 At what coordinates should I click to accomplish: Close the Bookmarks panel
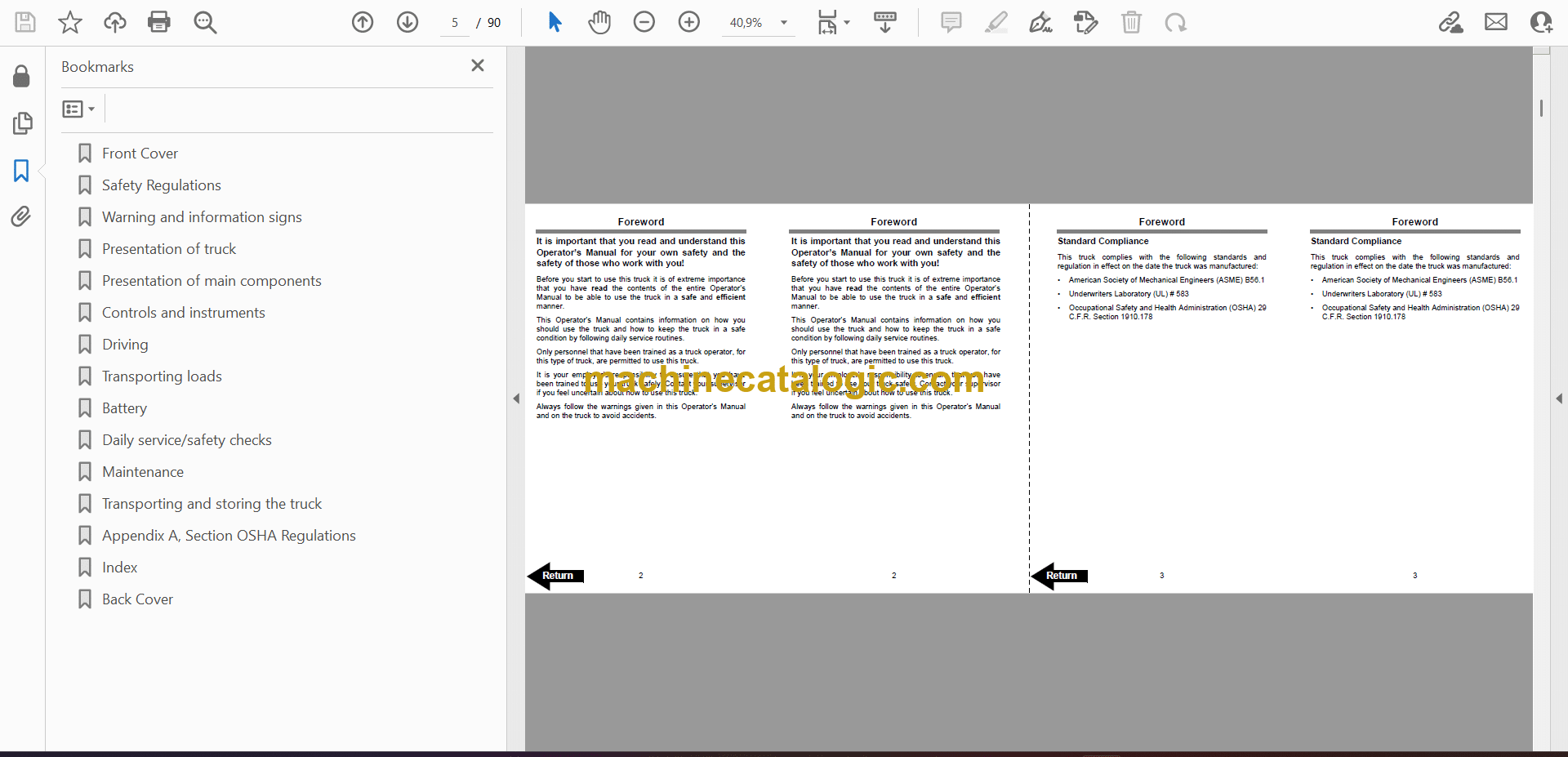pos(478,65)
